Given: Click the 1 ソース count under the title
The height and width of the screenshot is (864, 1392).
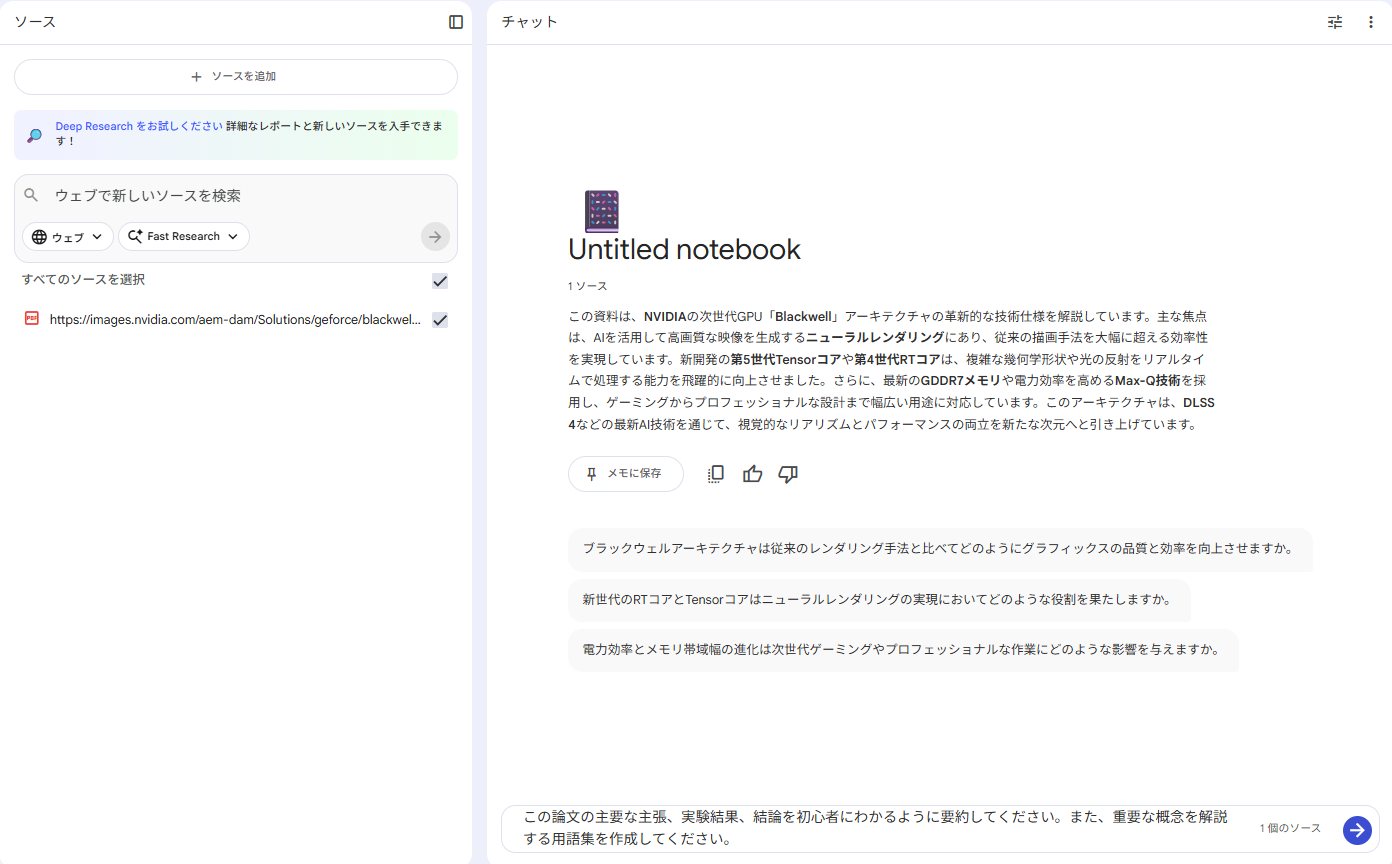Looking at the screenshot, I should click(x=587, y=286).
